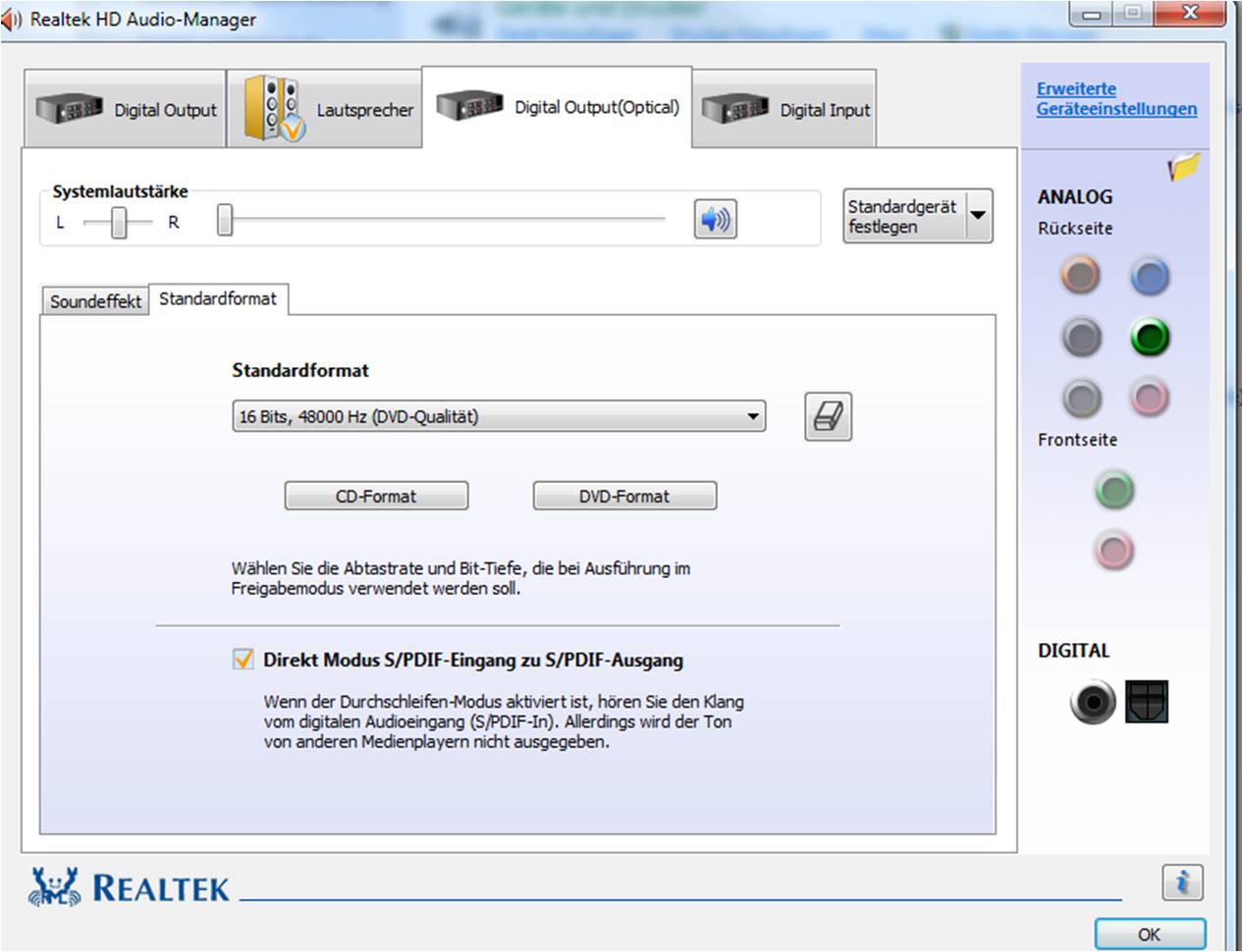Select the Digital Output(Optical) tab
Viewport: 1243px width, 952px height.
pos(557,107)
